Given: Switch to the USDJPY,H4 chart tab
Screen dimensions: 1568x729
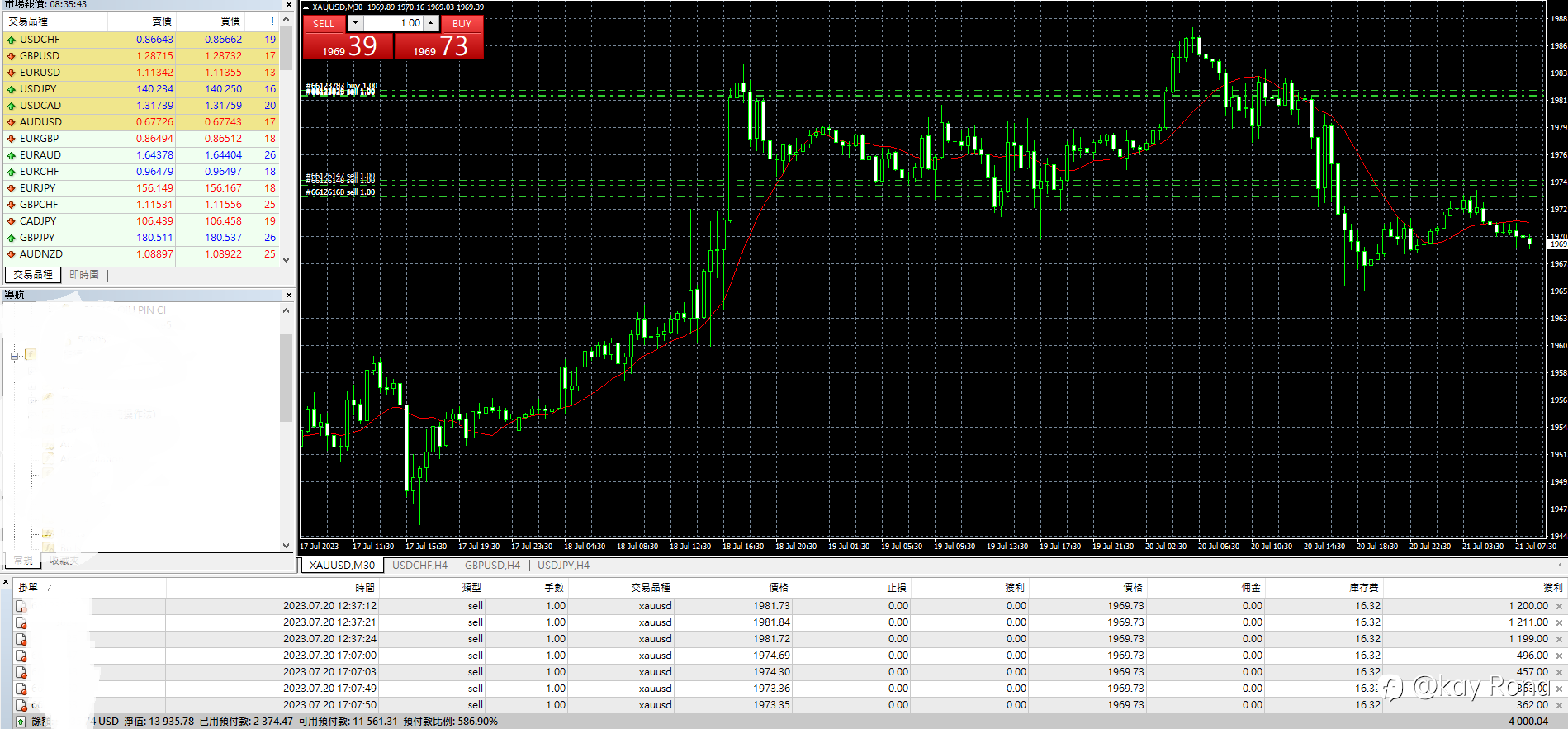Looking at the screenshot, I should (x=563, y=566).
